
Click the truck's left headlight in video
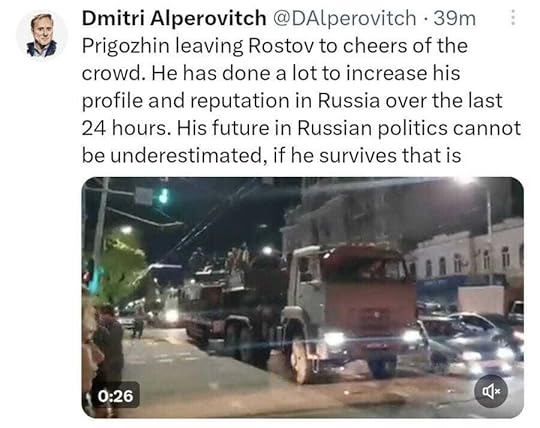[x=334, y=339]
